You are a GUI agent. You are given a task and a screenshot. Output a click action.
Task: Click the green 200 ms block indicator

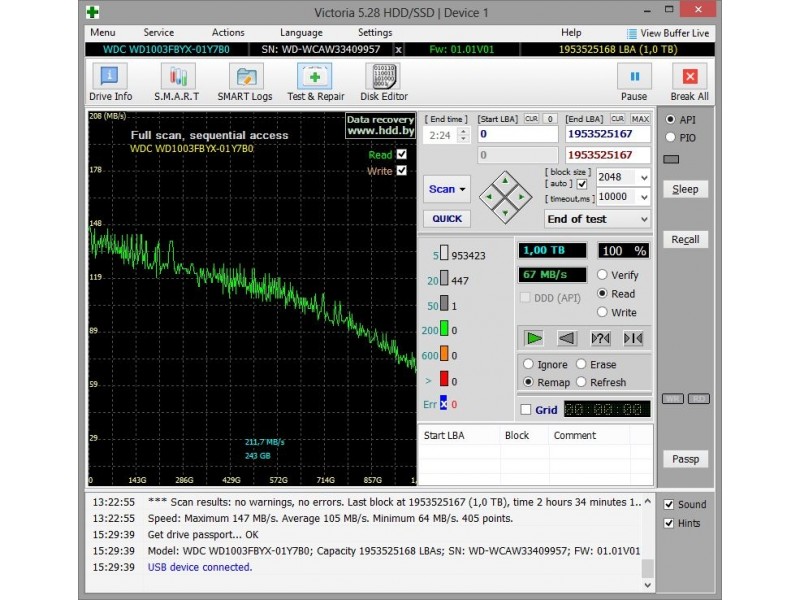pyautogui.click(x=444, y=328)
